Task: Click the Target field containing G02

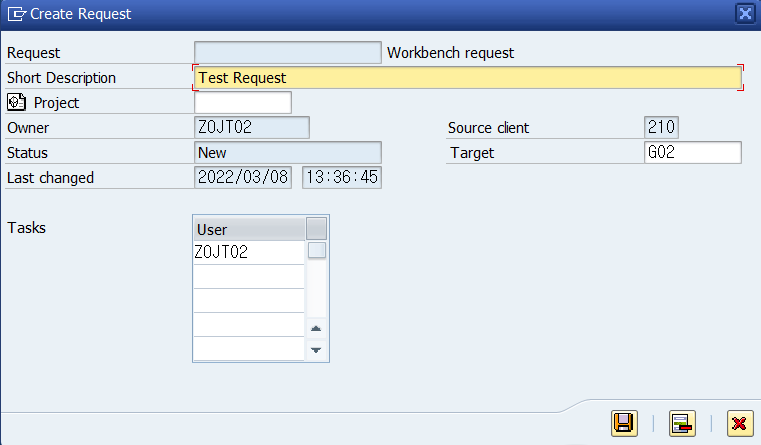Action: [693, 152]
